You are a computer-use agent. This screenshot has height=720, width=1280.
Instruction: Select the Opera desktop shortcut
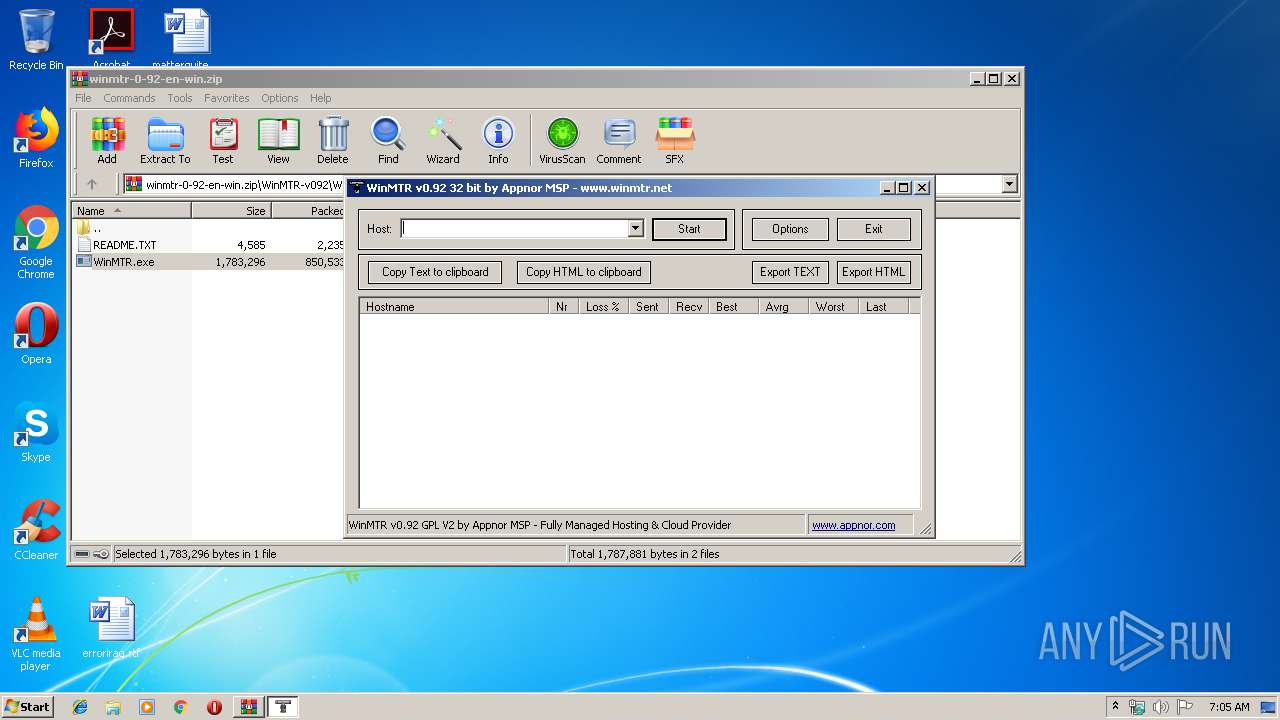point(36,335)
